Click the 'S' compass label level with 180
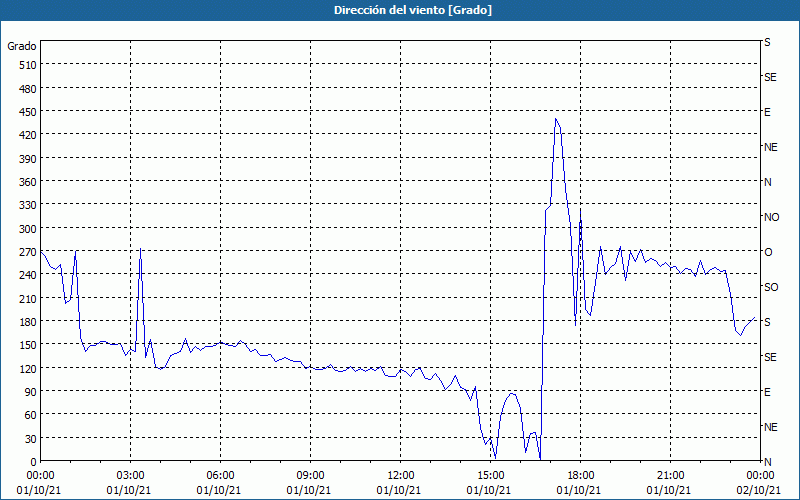The image size is (800, 500). tap(767, 322)
